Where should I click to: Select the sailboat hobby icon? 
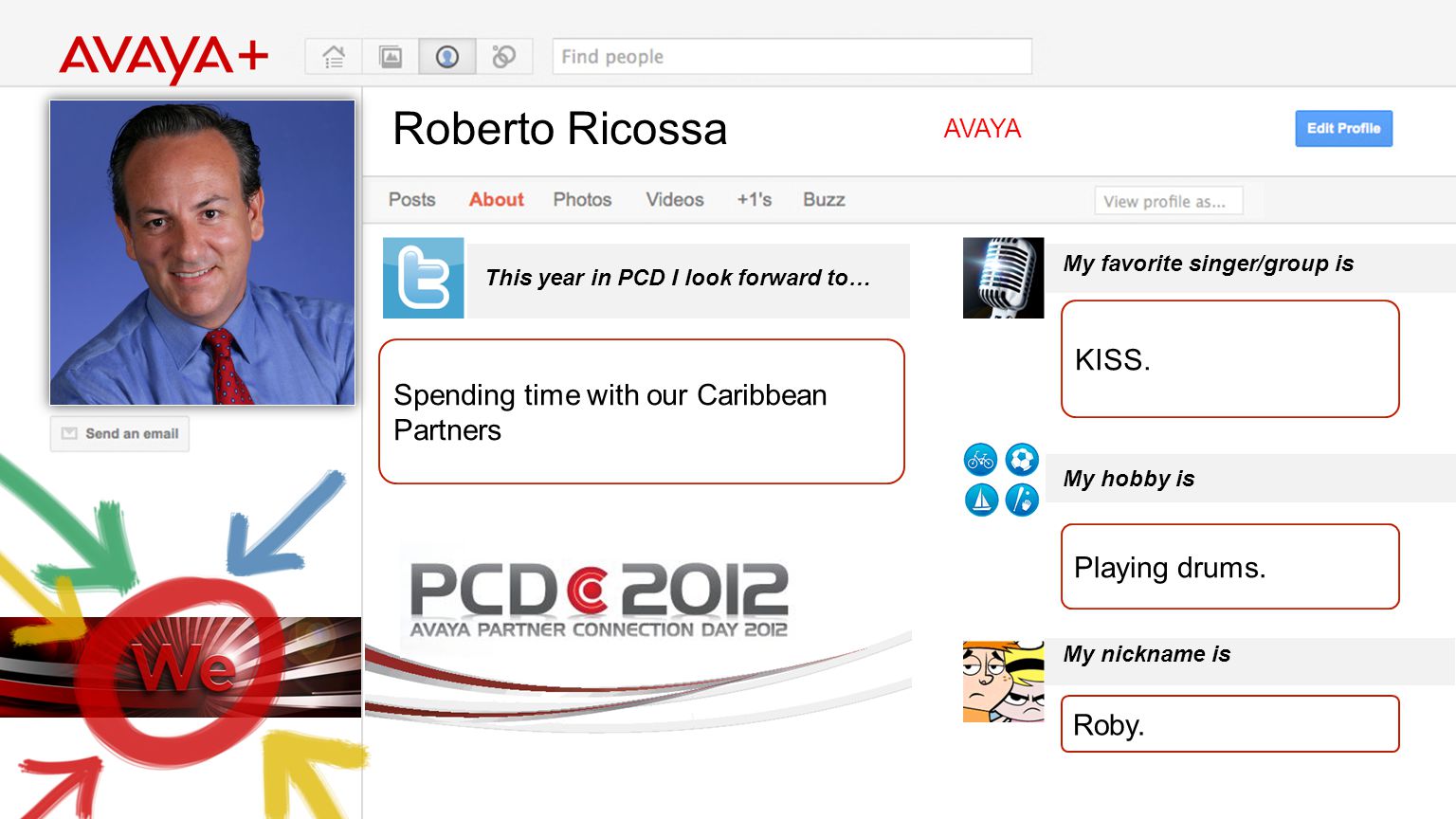pos(981,500)
